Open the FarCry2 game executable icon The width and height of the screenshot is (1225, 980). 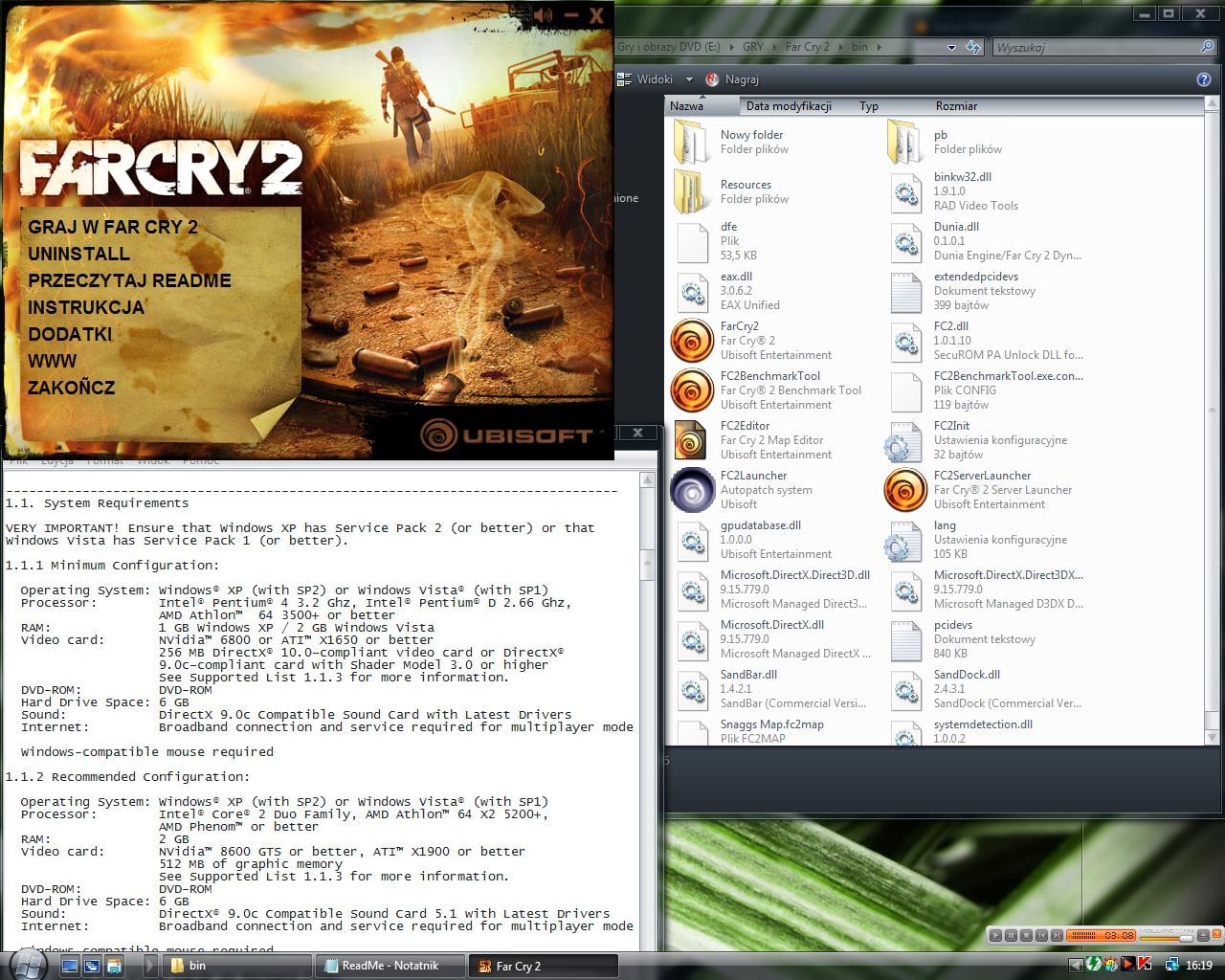pyautogui.click(x=692, y=341)
